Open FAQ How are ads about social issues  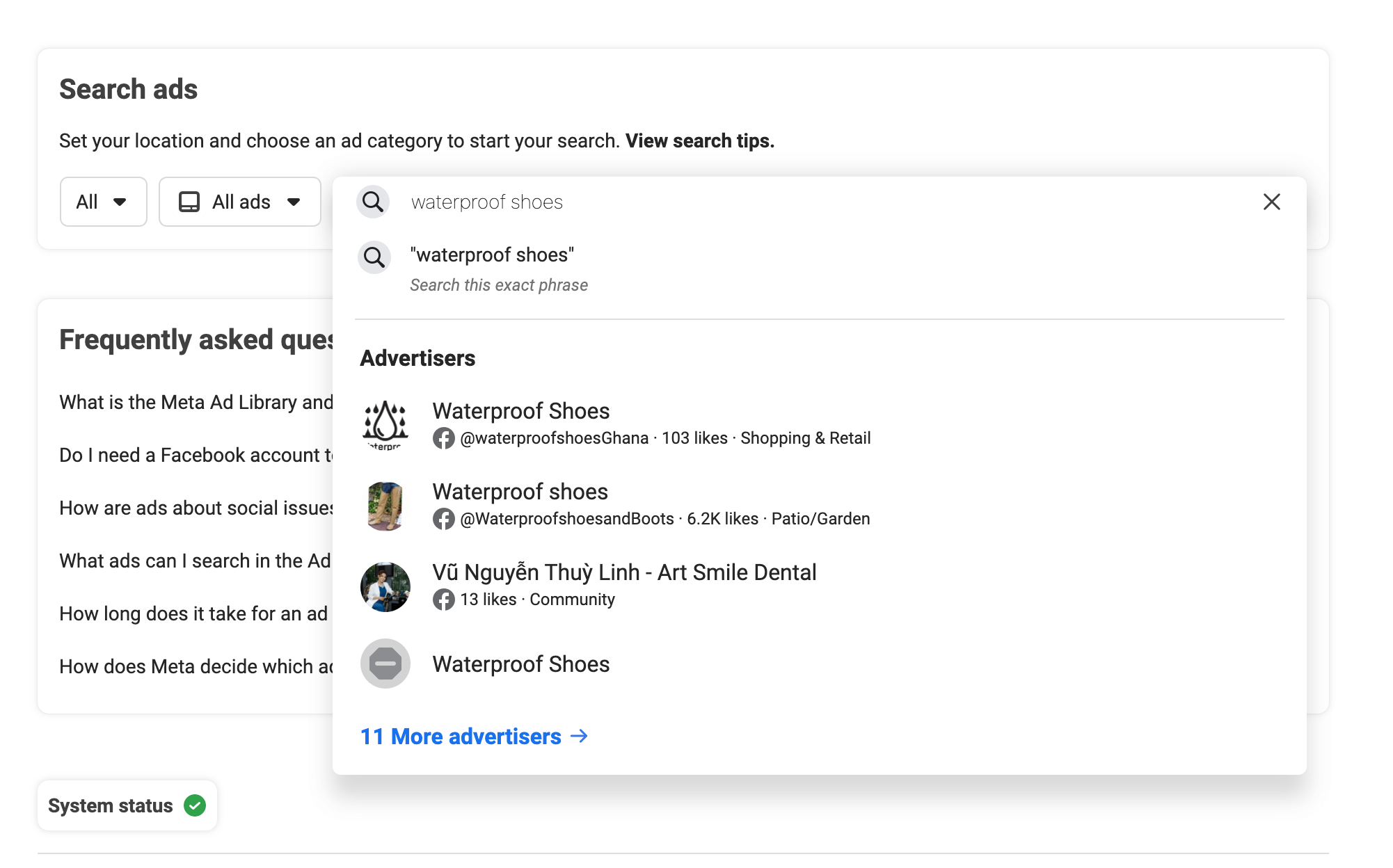[x=196, y=508]
